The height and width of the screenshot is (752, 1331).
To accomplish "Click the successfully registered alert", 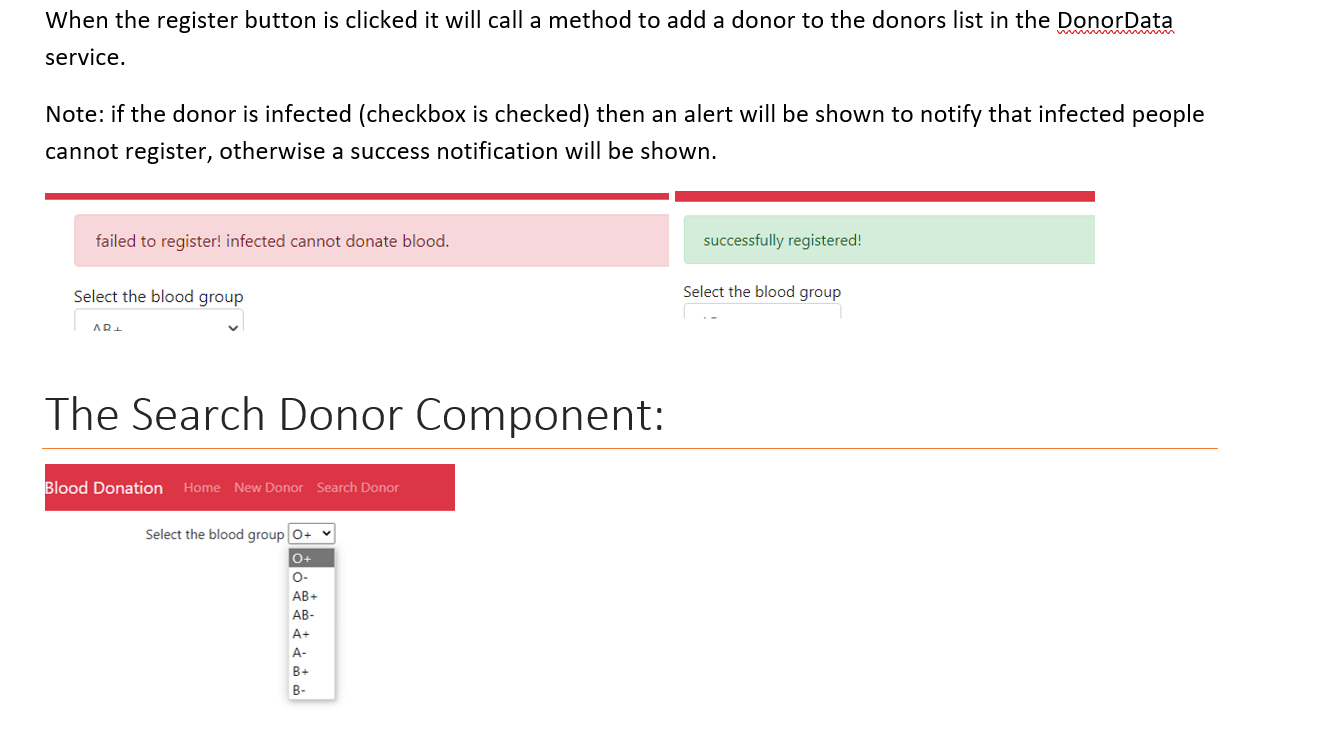I will click(x=888, y=239).
